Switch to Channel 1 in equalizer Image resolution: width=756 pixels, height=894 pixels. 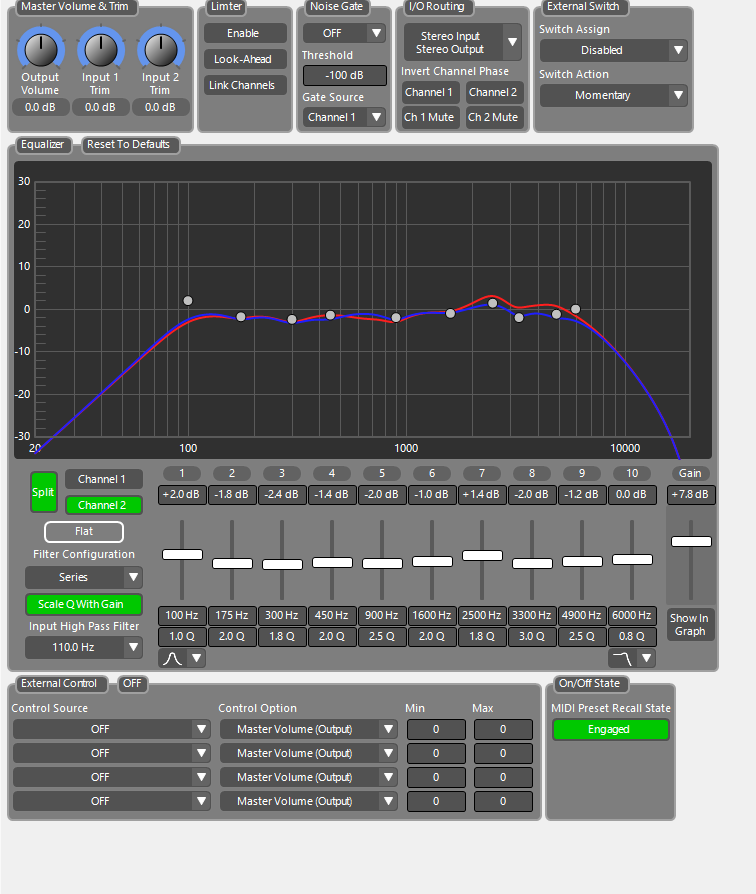pyautogui.click(x=103, y=480)
